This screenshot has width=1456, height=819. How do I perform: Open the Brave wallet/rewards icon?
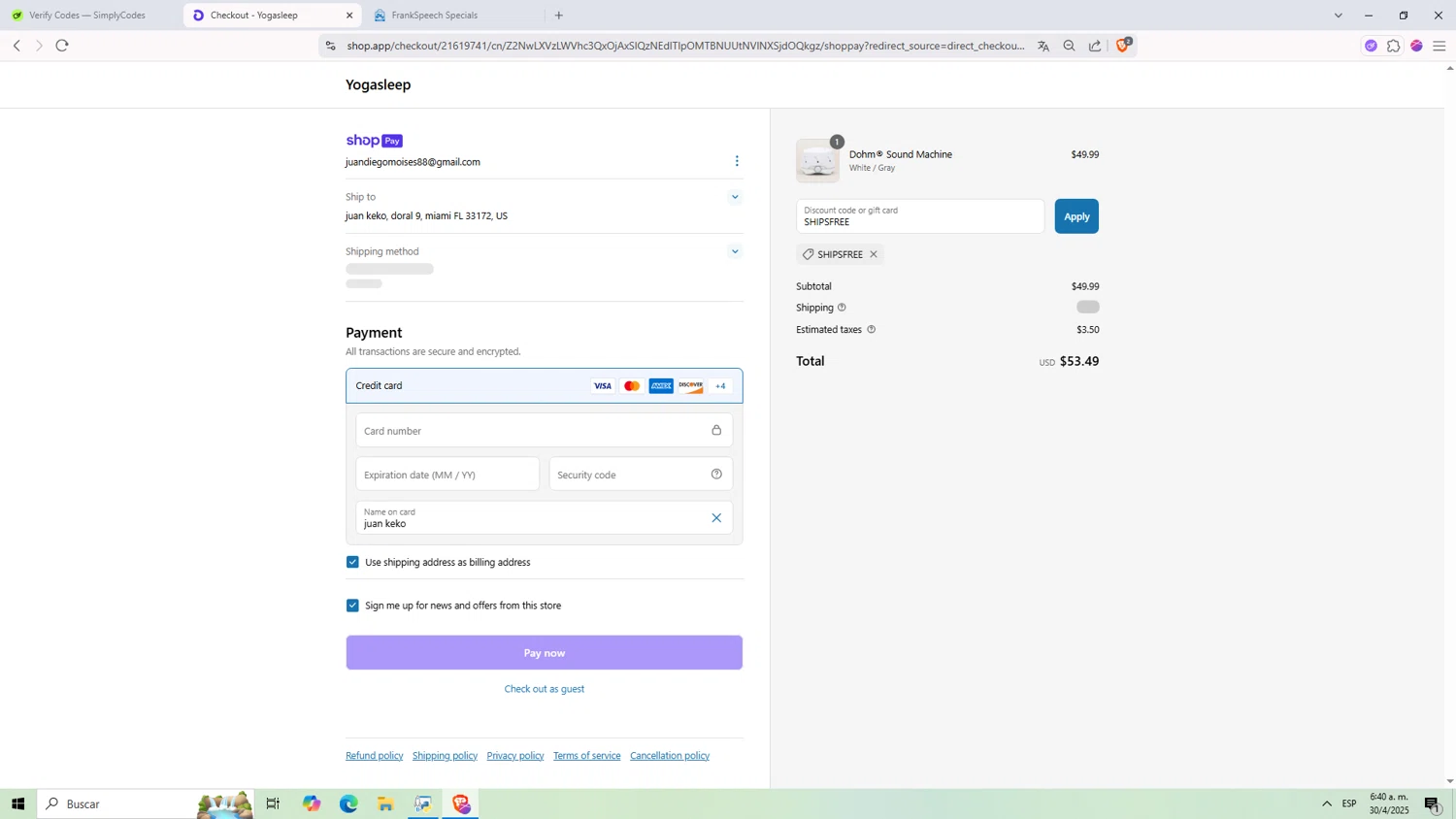click(x=1417, y=46)
